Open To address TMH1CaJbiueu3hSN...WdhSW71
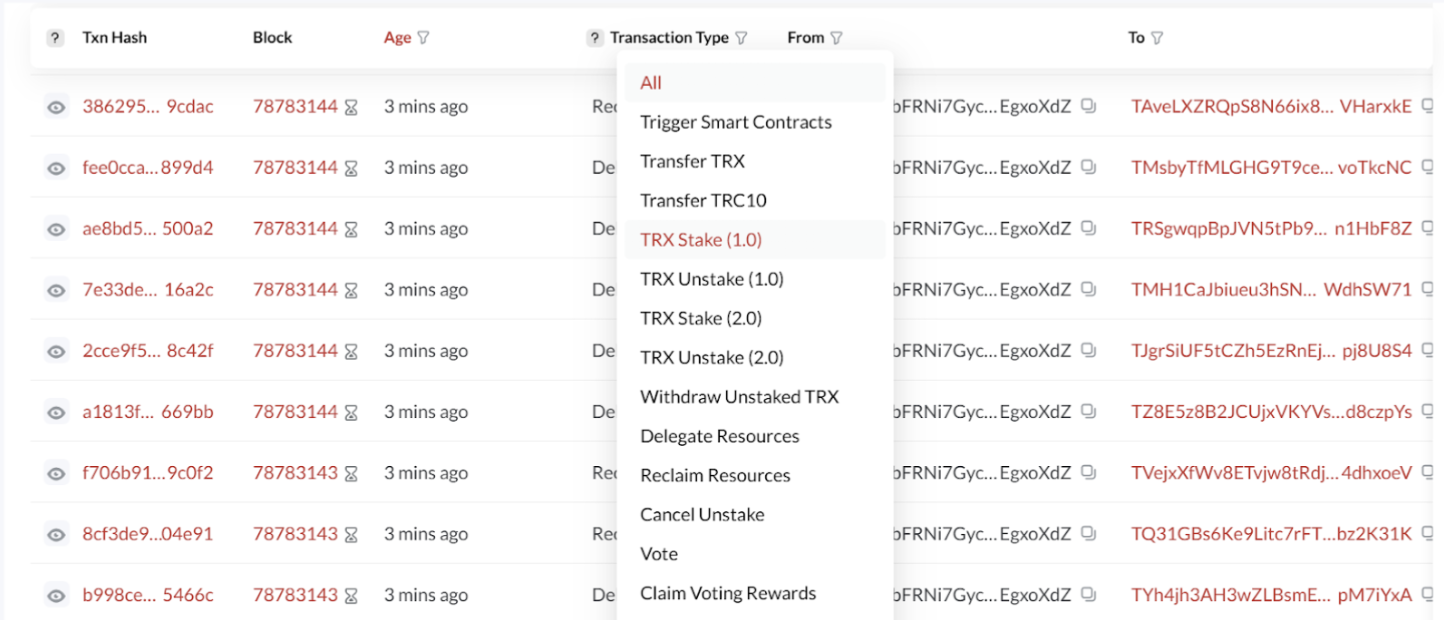 1271,290
